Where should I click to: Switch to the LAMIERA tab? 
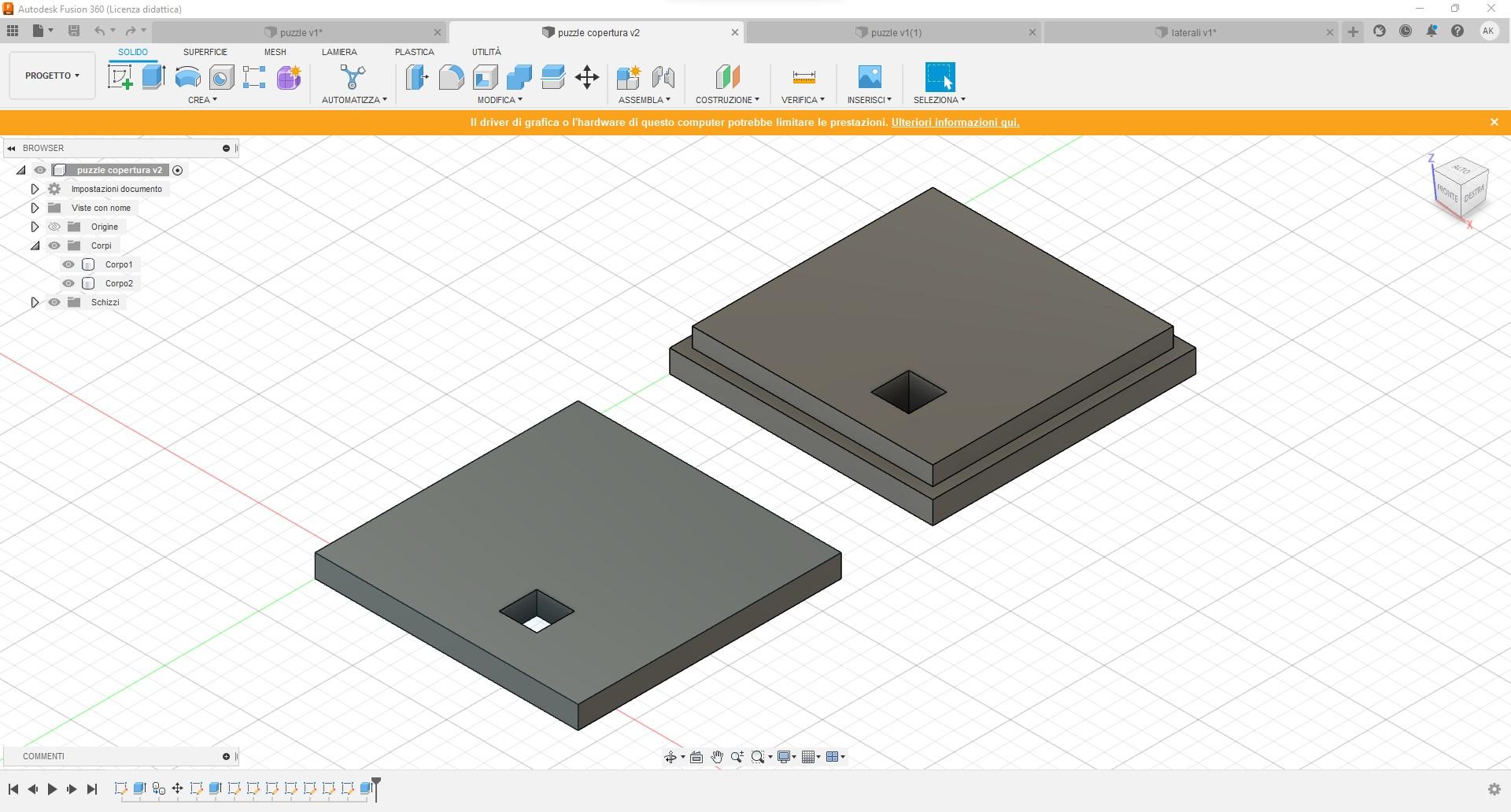(339, 52)
